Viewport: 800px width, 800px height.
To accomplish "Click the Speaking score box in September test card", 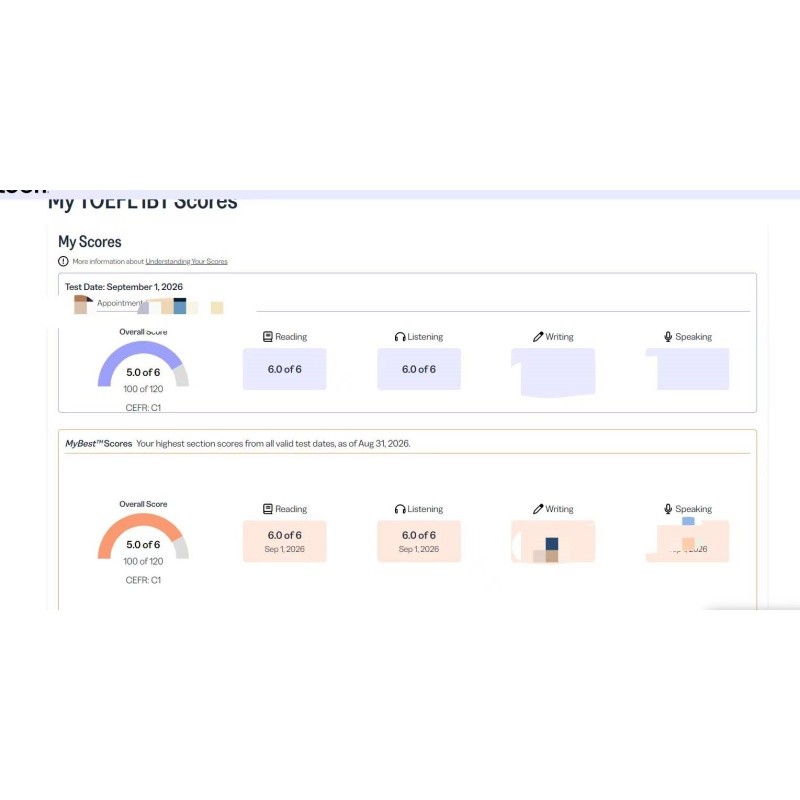I will [x=688, y=369].
